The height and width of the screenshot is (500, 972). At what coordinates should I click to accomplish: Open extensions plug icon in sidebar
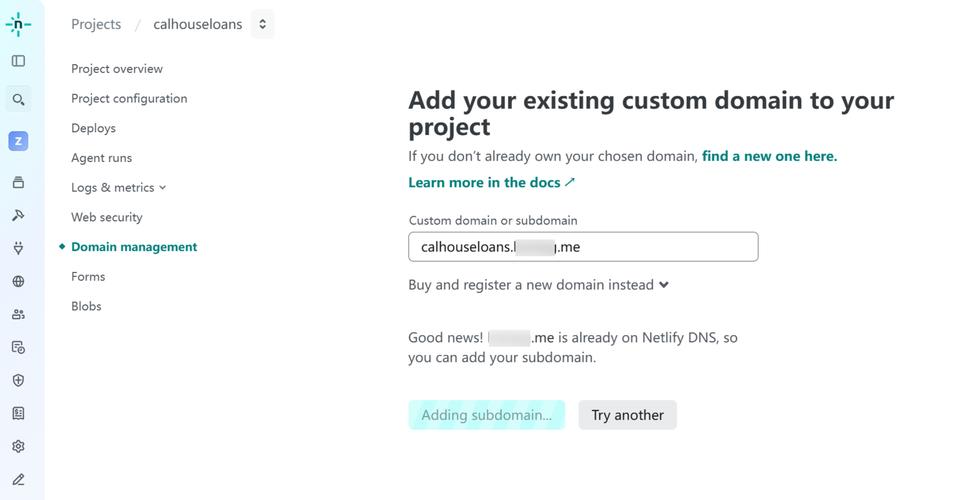(18, 248)
